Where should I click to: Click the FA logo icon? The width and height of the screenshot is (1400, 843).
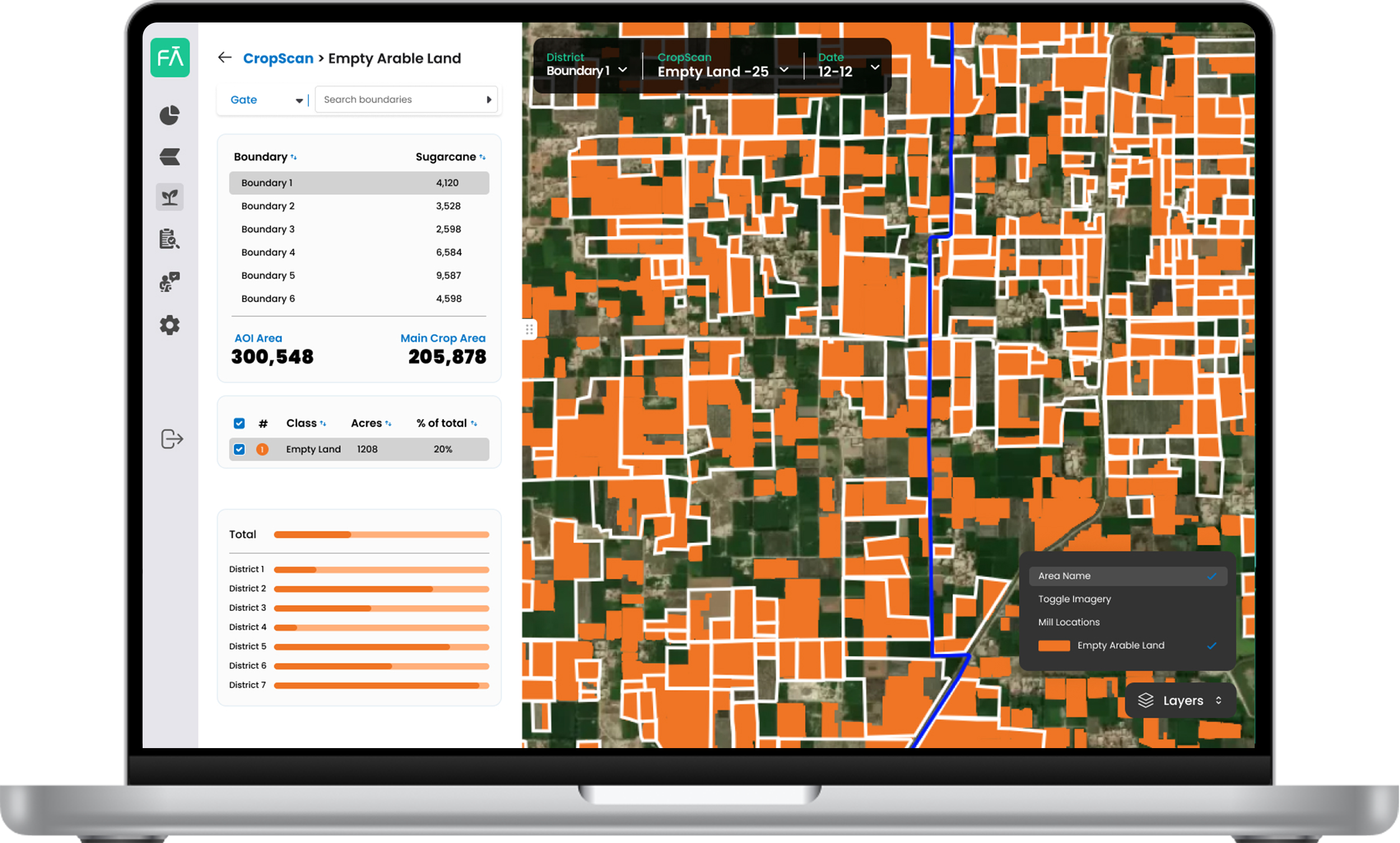170,58
